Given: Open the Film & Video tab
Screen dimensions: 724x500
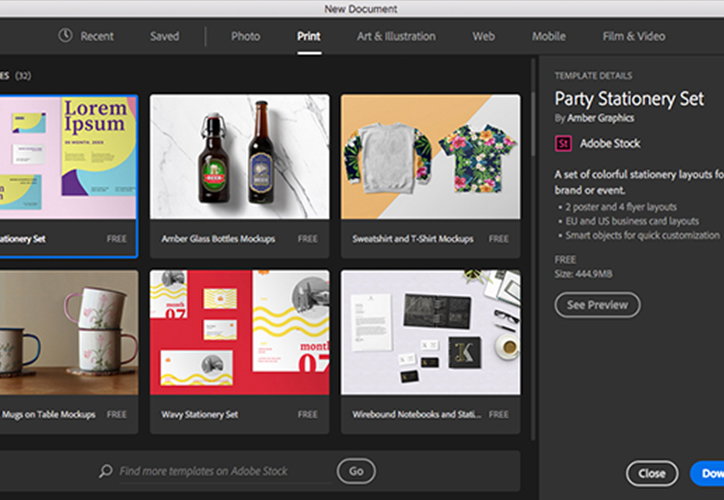Looking at the screenshot, I should coord(634,36).
